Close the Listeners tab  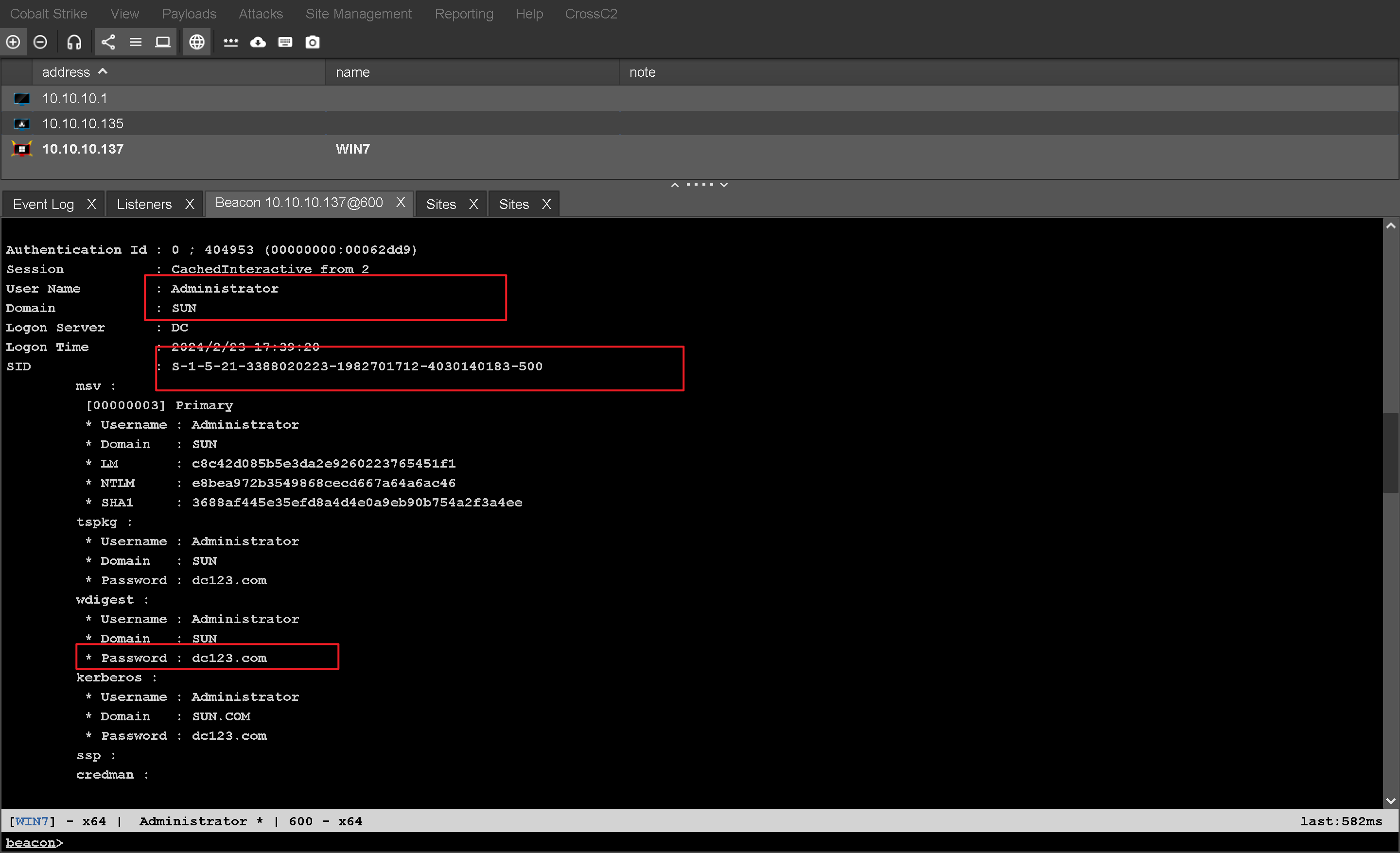click(x=190, y=204)
